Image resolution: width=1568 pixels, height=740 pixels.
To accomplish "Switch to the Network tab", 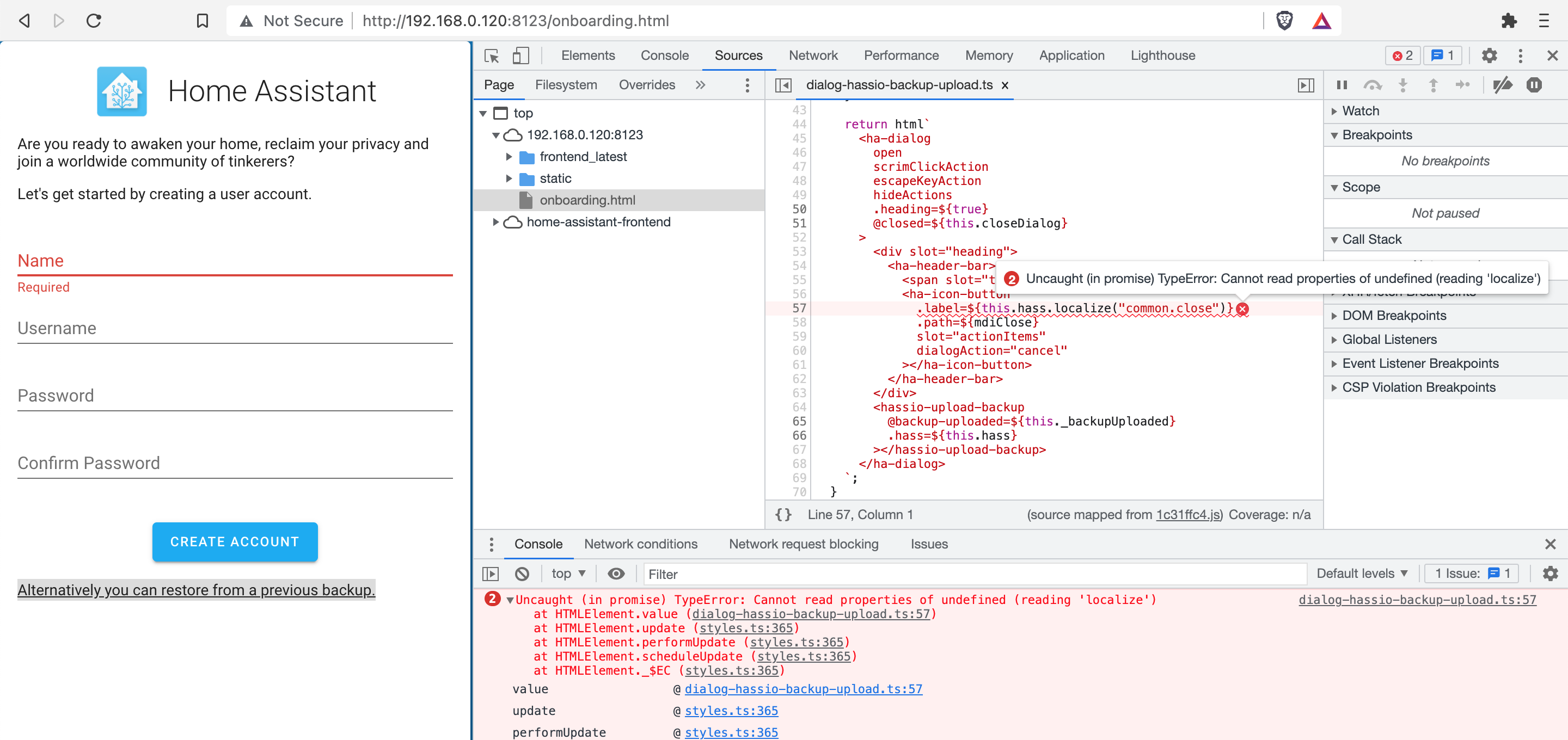I will [813, 55].
